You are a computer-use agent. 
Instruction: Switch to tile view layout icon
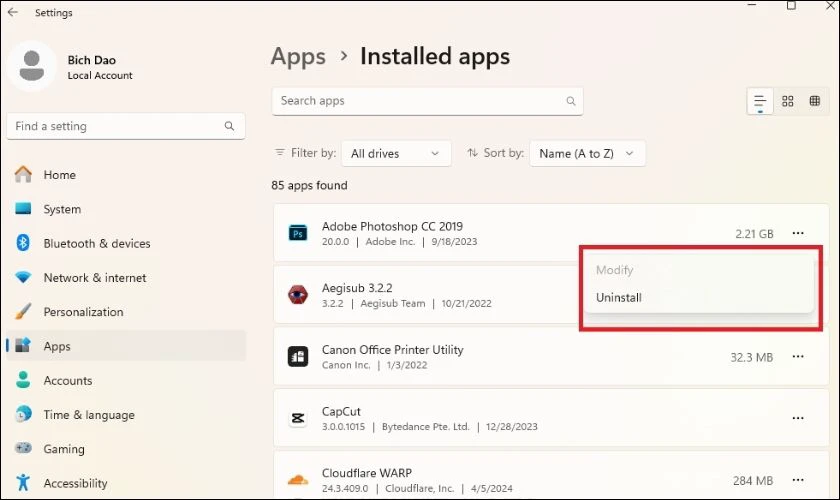[x=815, y=101]
